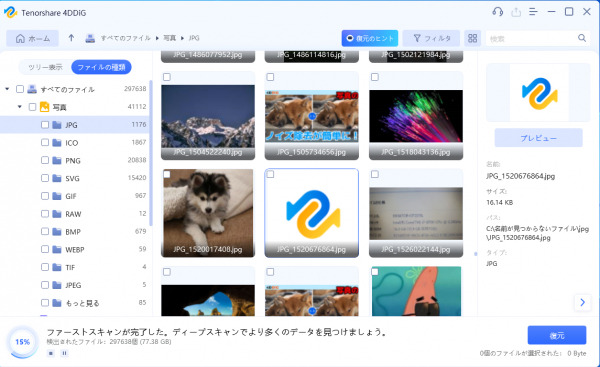
Task: Open the フィルタ button
Action: [431, 38]
